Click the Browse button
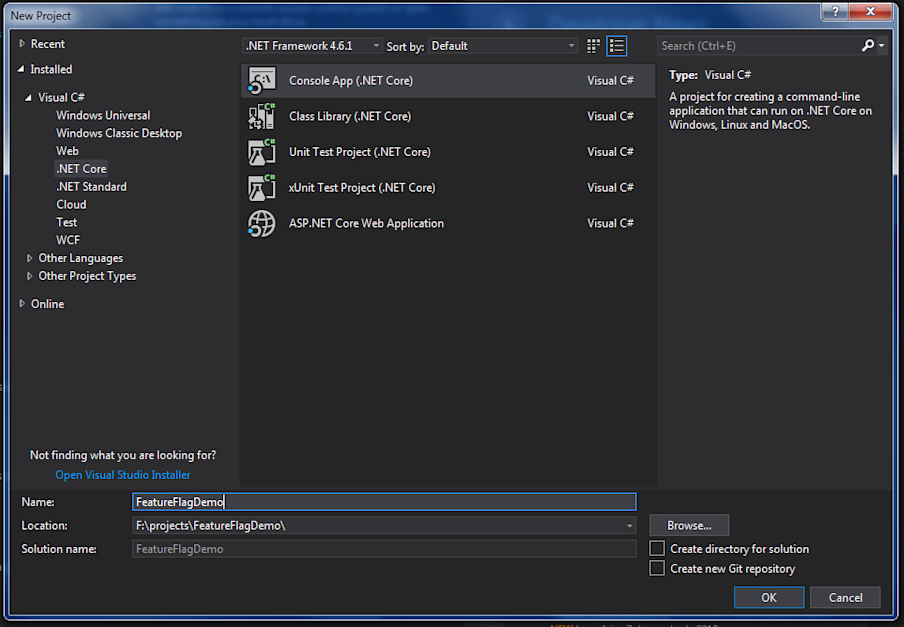904x627 pixels. (688, 525)
